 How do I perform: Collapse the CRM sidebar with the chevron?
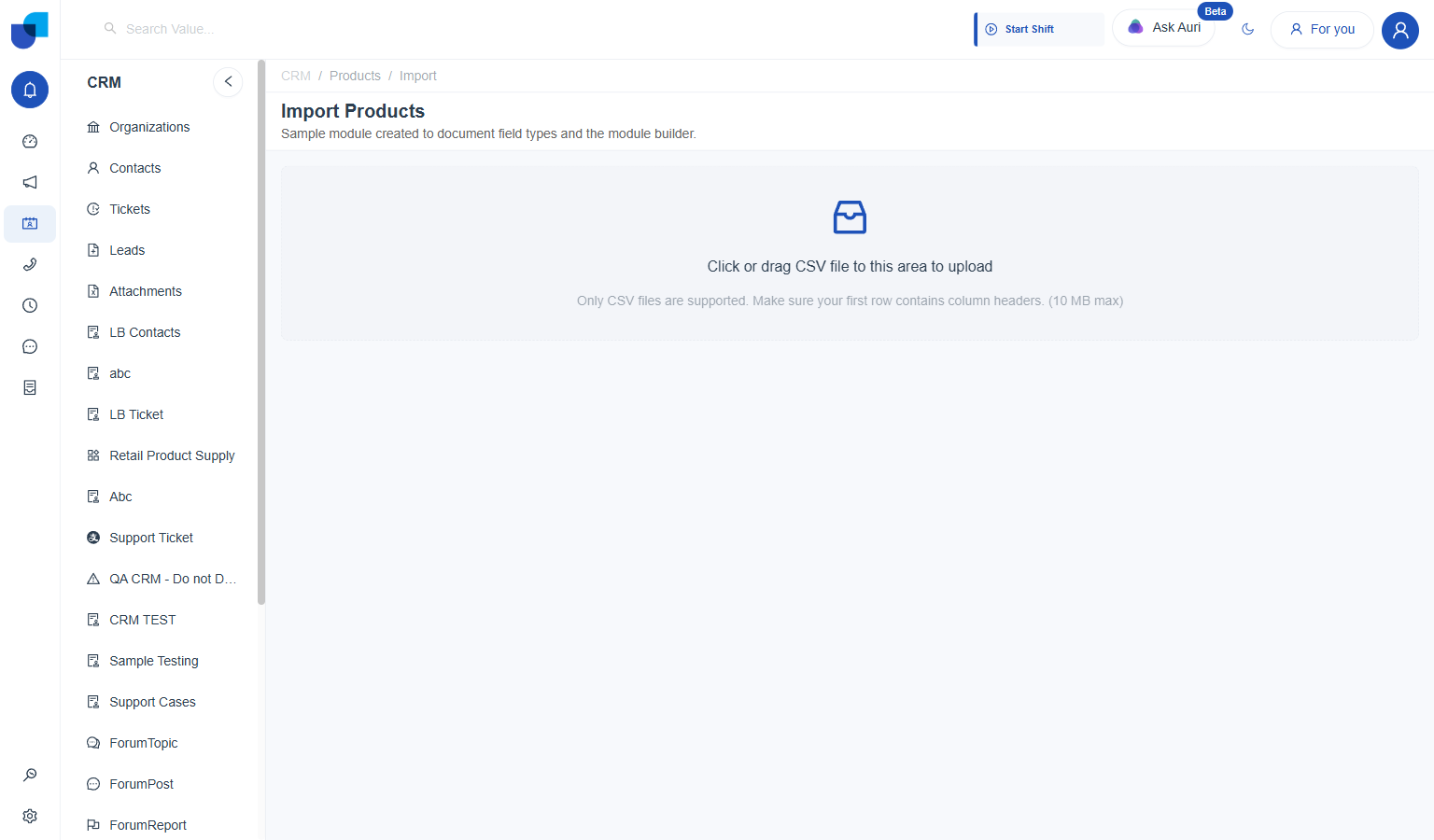228,82
